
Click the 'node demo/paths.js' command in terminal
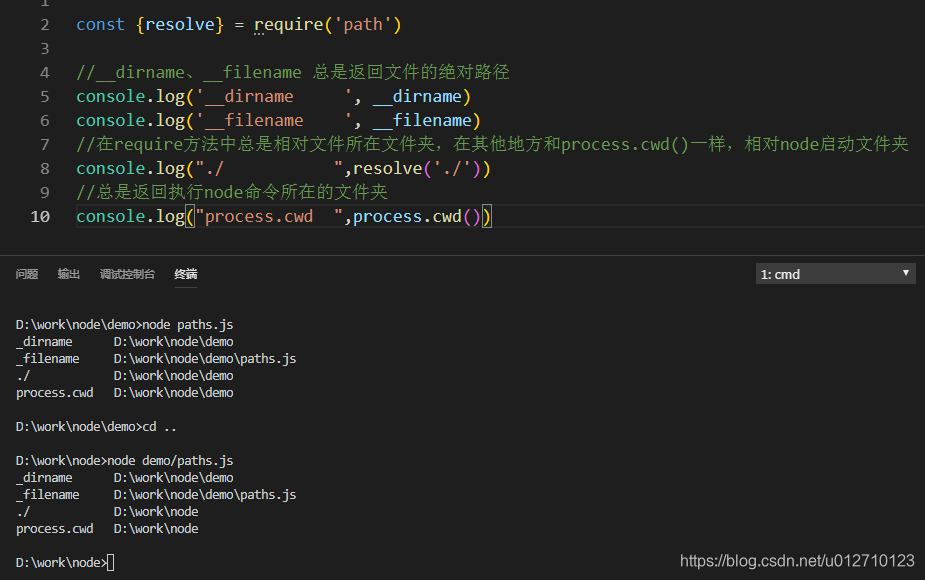pos(170,461)
